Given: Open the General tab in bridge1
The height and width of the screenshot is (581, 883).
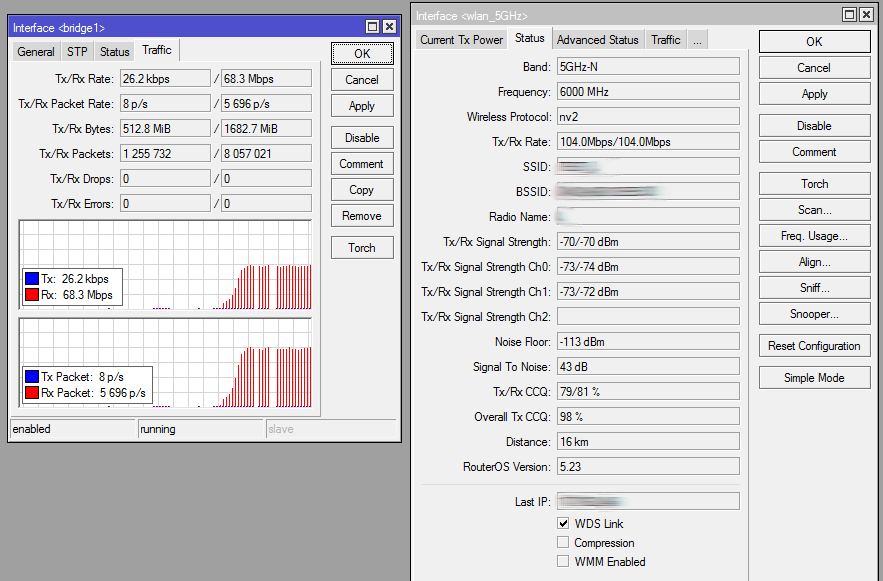Looking at the screenshot, I should [36, 52].
